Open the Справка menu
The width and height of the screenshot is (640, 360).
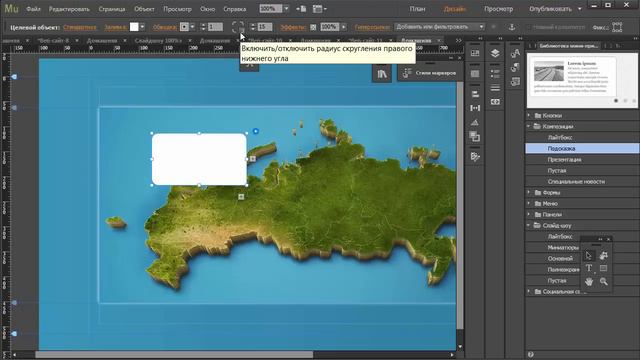click(x=235, y=9)
